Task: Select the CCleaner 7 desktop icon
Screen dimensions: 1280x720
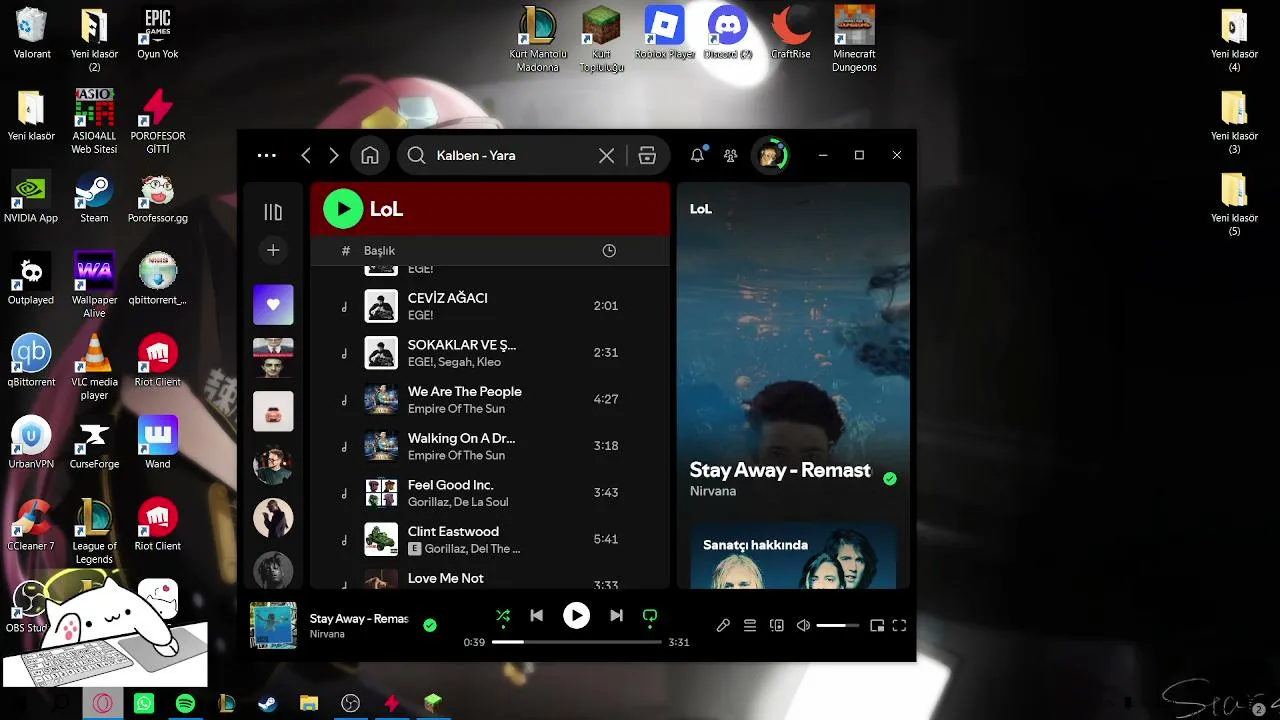Action: point(31,525)
